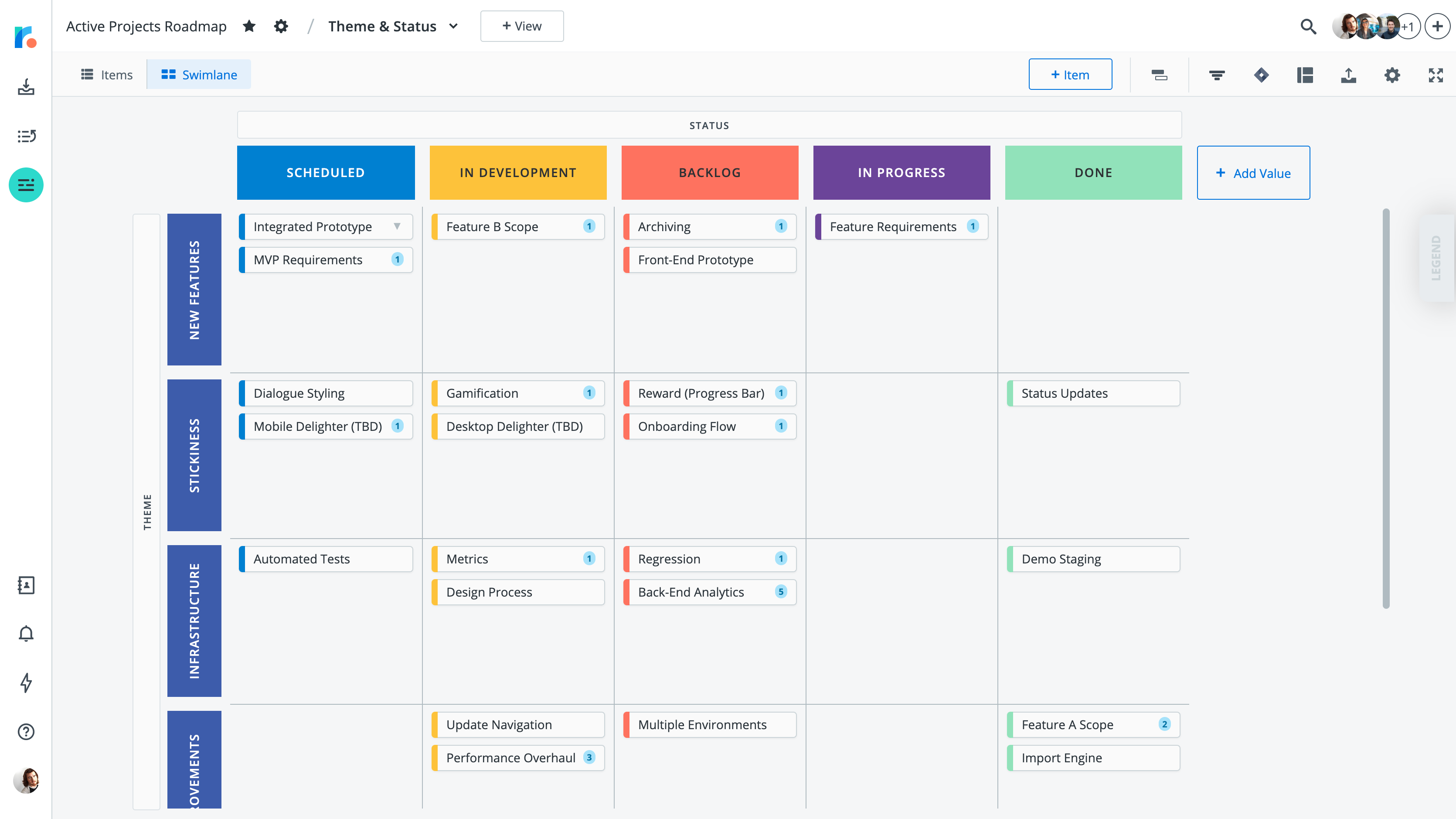Viewport: 1456px width, 819px height.
Task: Click the In Development column header
Action: click(518, 173)
